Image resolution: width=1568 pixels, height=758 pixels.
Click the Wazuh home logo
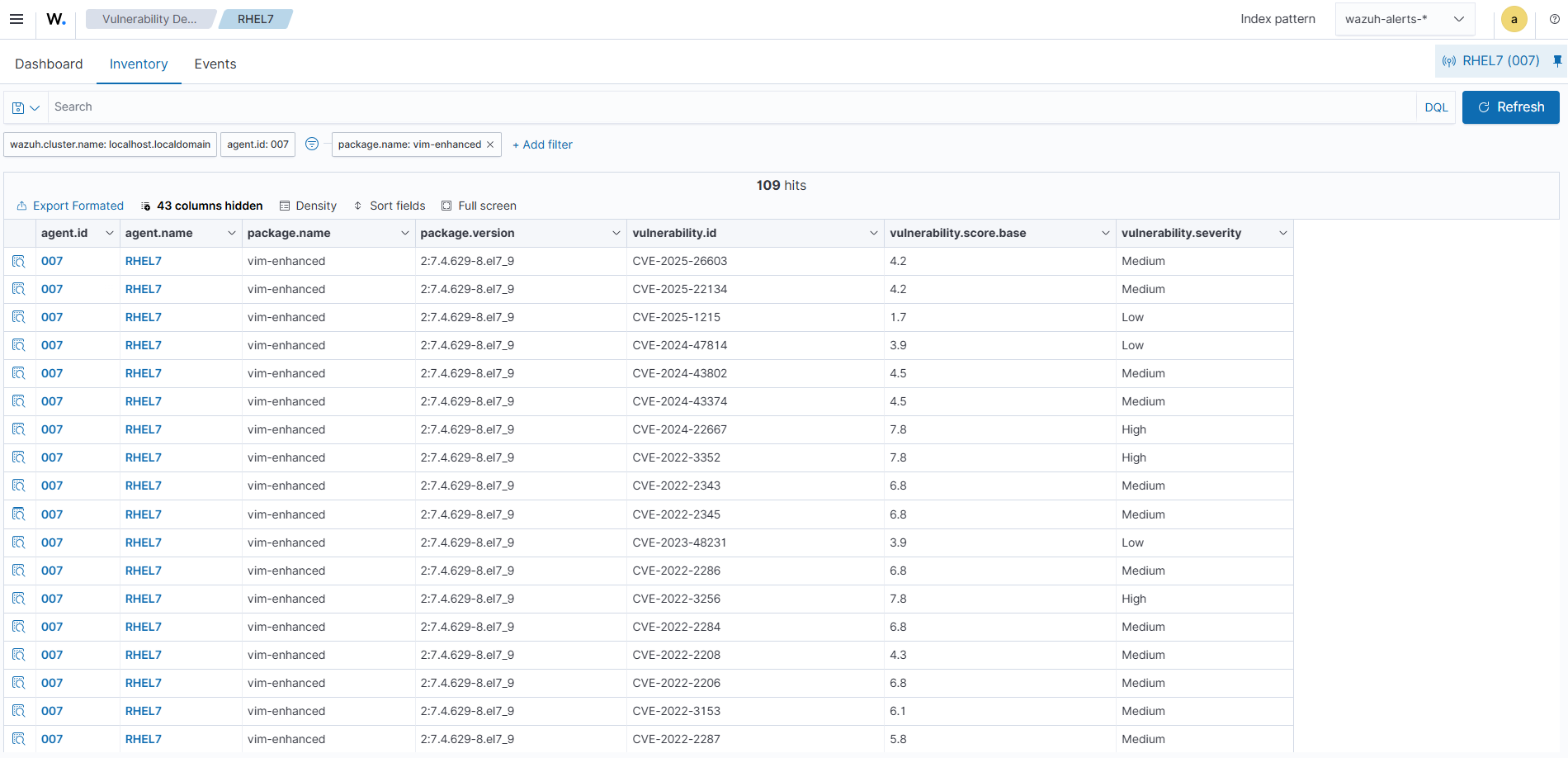click(55, 19)
